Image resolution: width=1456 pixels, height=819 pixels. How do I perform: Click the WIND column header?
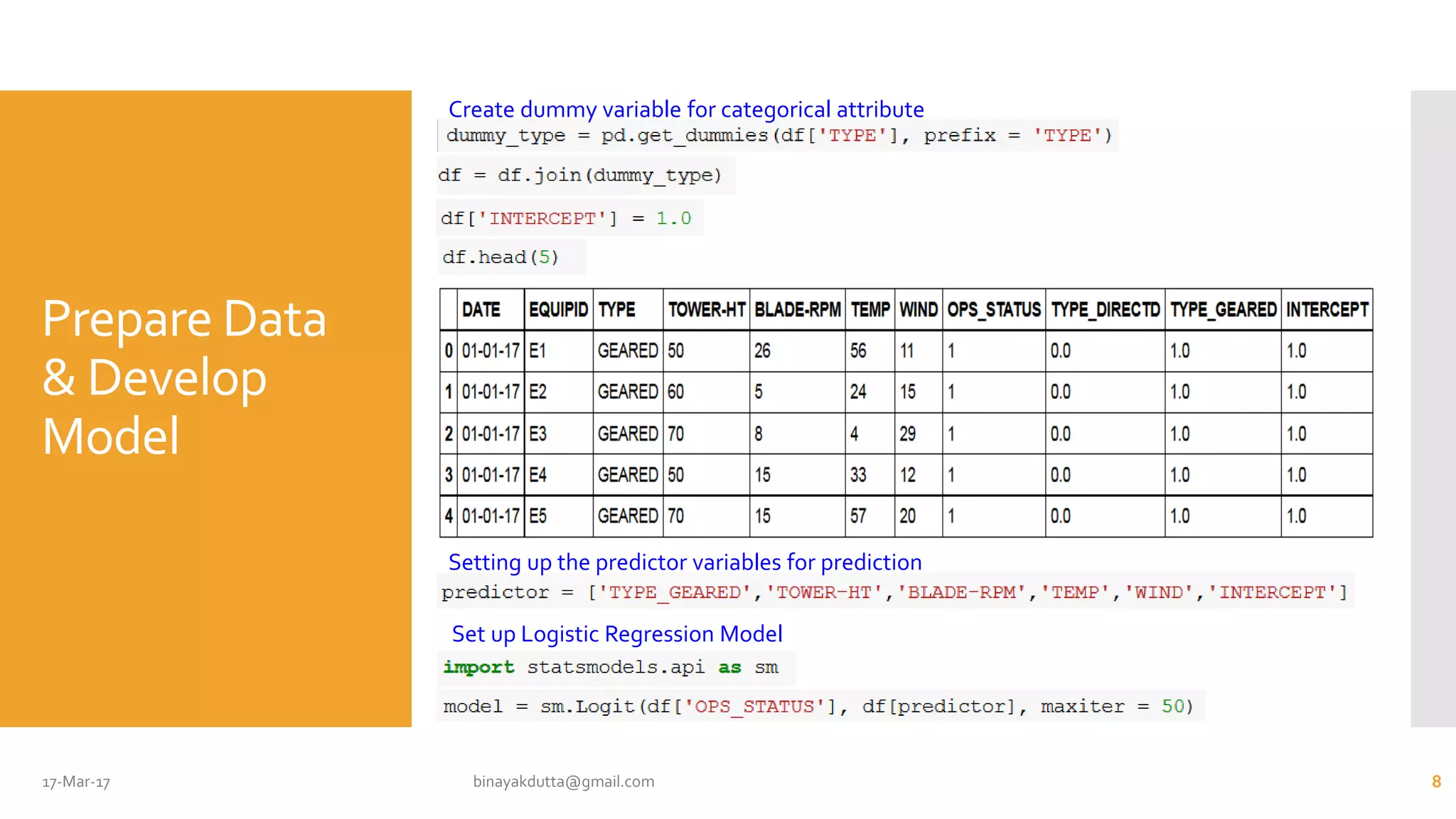tap(919, 310)
